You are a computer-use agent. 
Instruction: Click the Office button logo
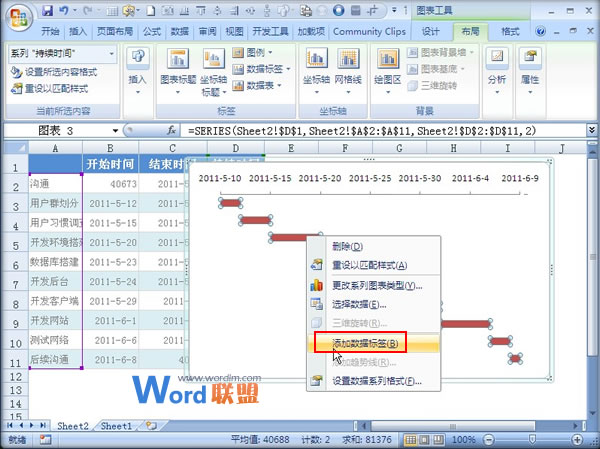pyautogui.click(x=18, y=18)
